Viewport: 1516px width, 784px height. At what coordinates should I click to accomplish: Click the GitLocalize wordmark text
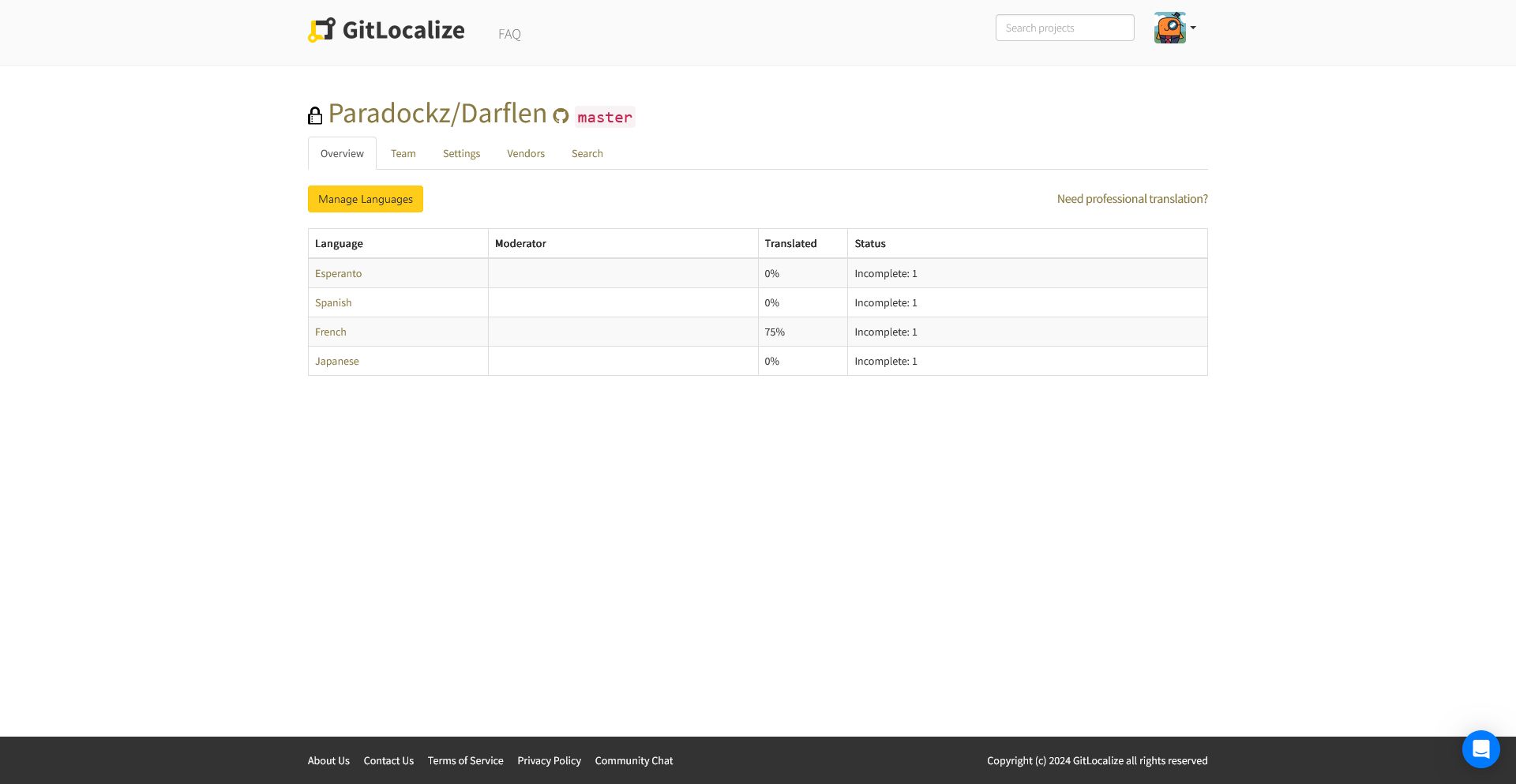click(x=403, y=30)
